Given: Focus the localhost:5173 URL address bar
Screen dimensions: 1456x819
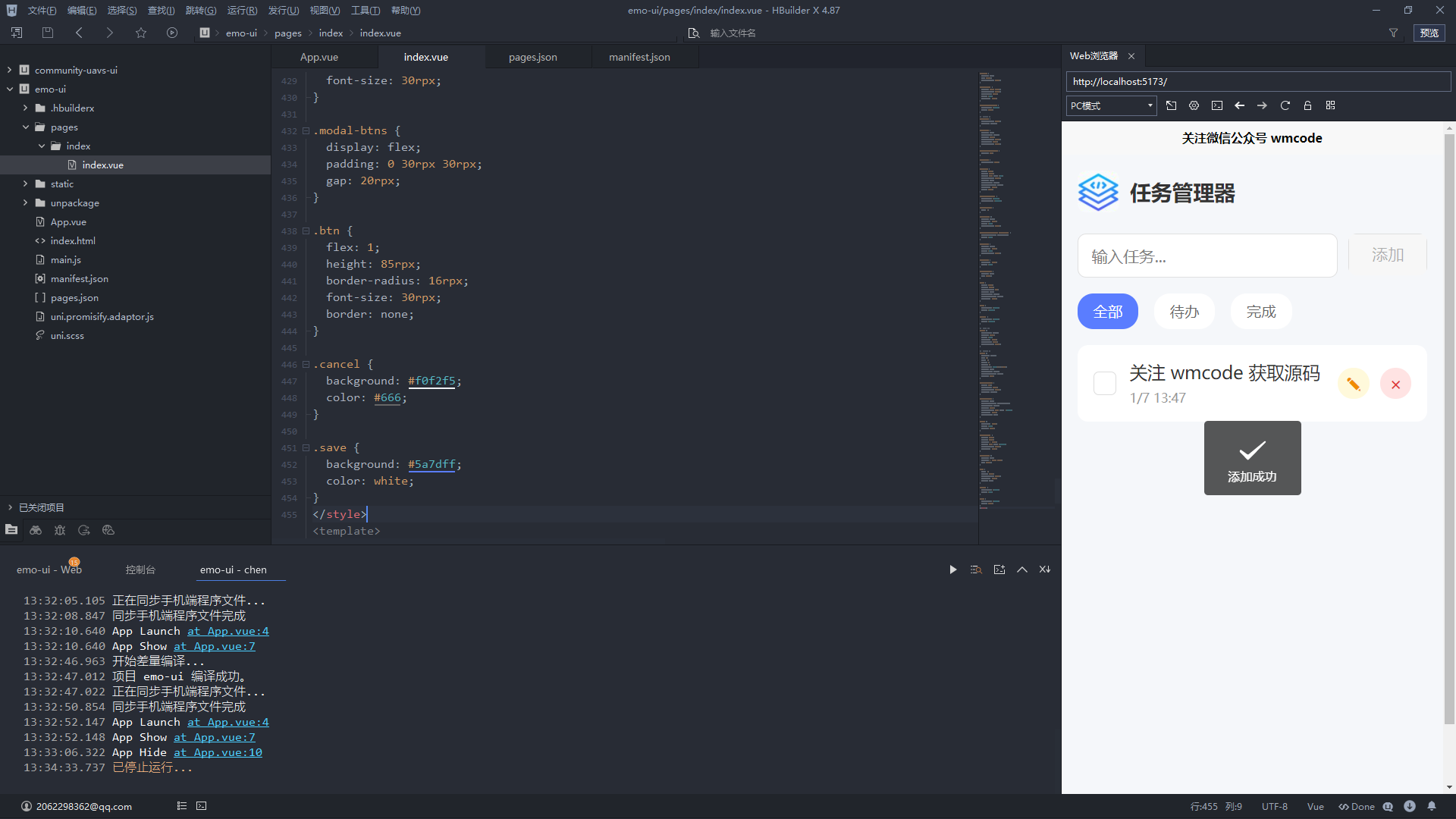Looking at the screenshot, I should tap(1258, 81).
